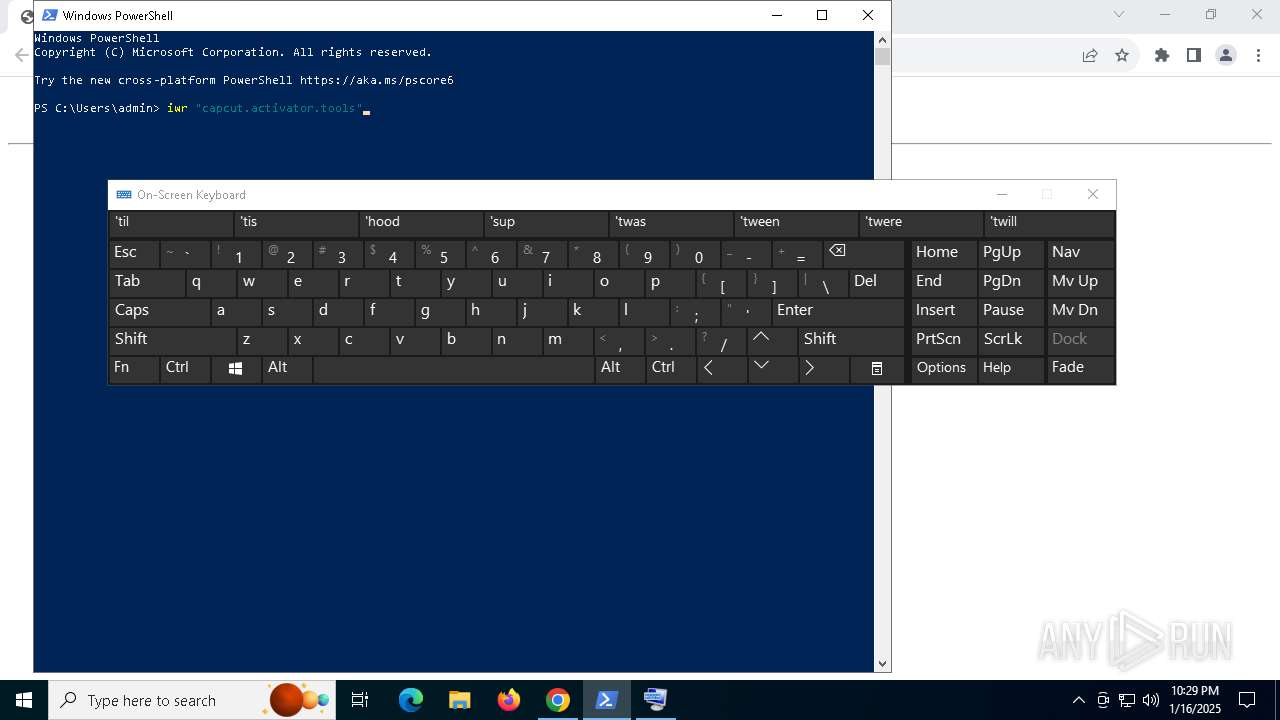1280x720 pixels.
Task: Choose the 'sup text suggestion
Action: tap(546, 223)
